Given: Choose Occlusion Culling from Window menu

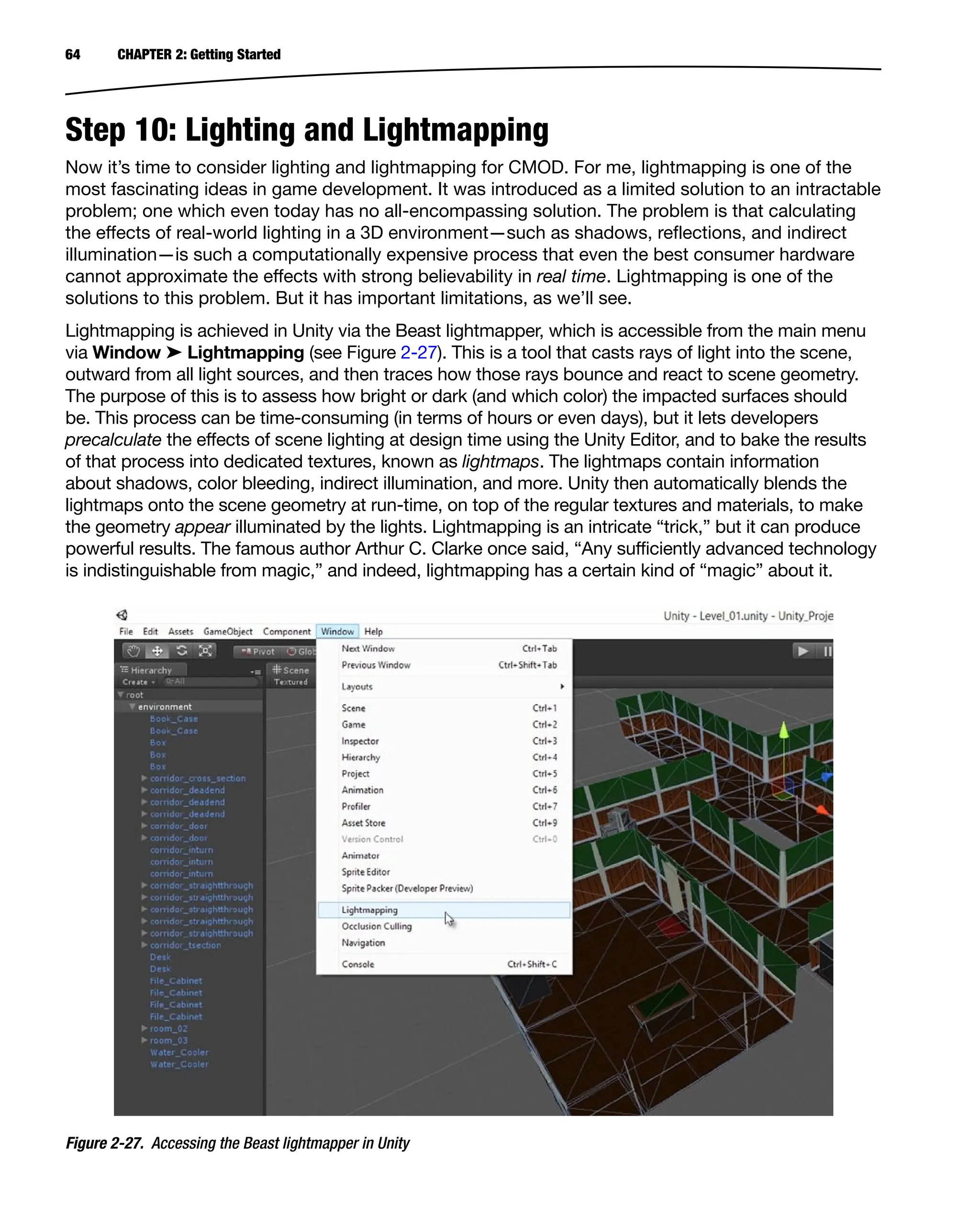Looking at the screenshot, I should (444, 926).
